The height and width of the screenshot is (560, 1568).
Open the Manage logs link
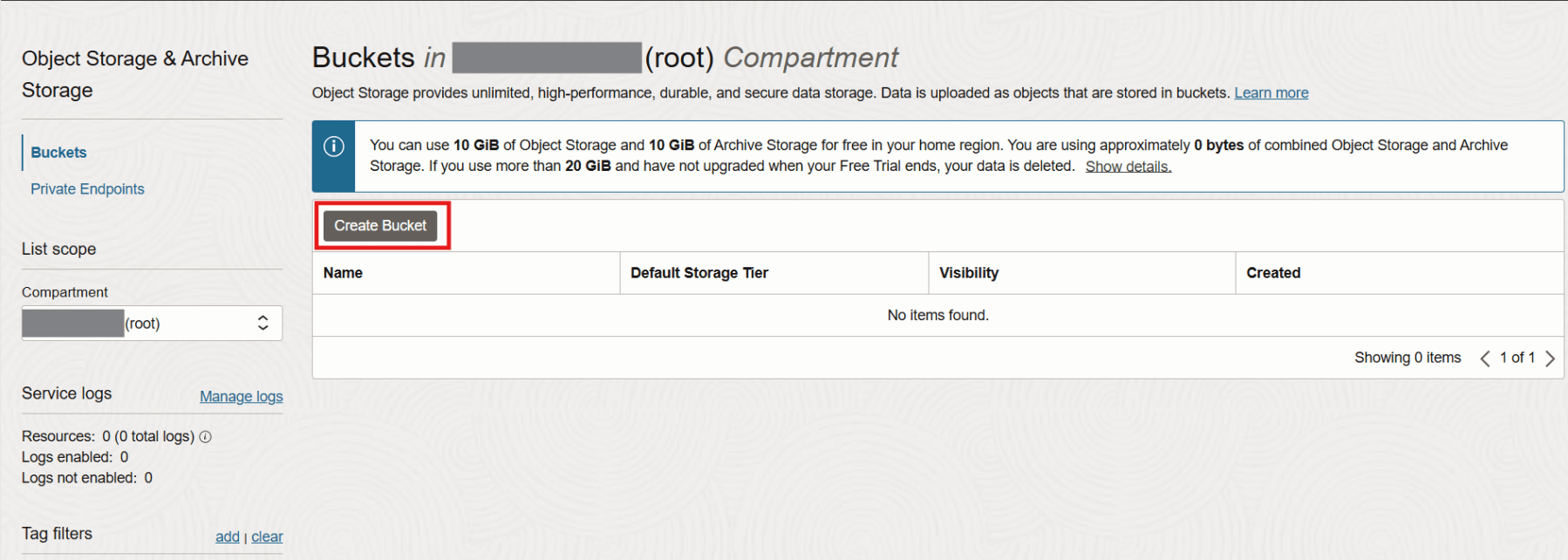click(241, 397)
